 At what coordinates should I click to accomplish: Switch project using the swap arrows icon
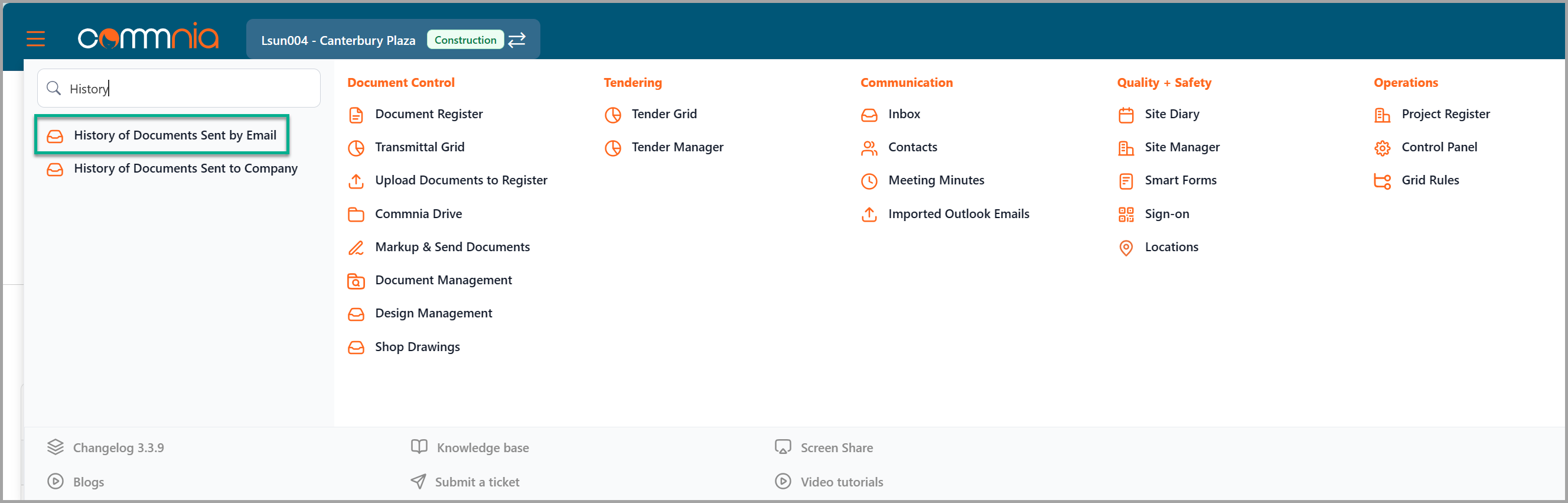point(517,40)
